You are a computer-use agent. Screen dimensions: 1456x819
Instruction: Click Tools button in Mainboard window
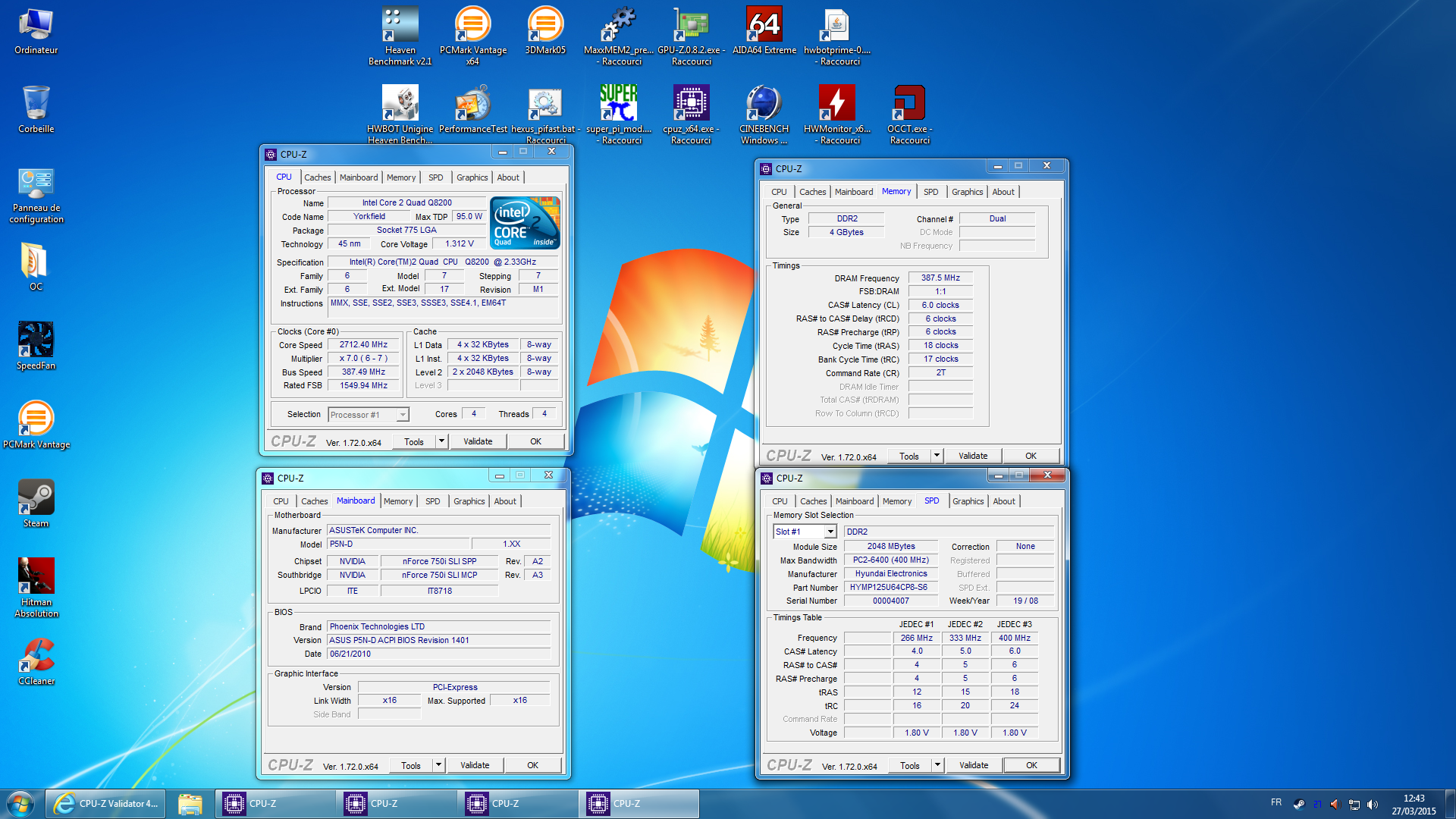point(410,765)
